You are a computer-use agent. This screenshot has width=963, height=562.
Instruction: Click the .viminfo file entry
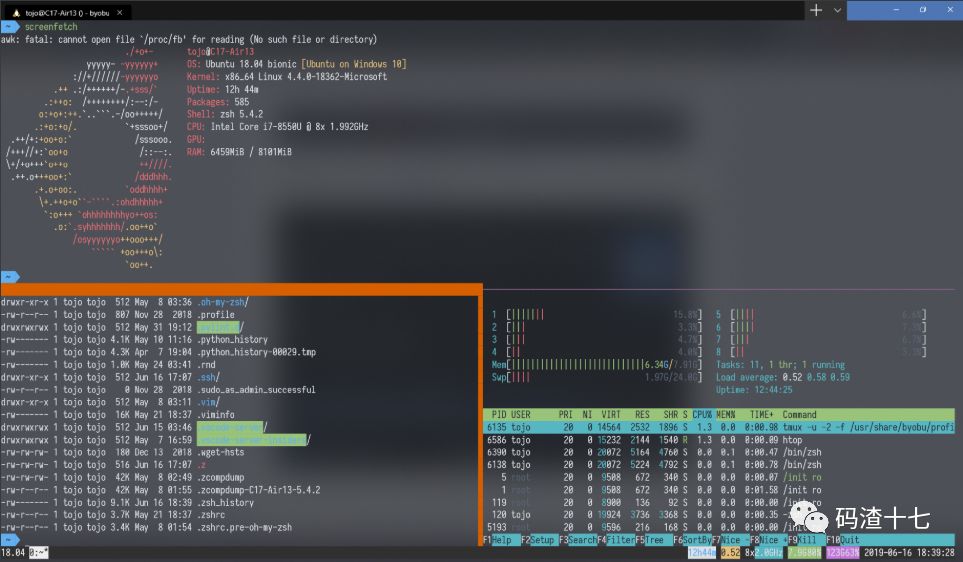[x=216, y=415]
